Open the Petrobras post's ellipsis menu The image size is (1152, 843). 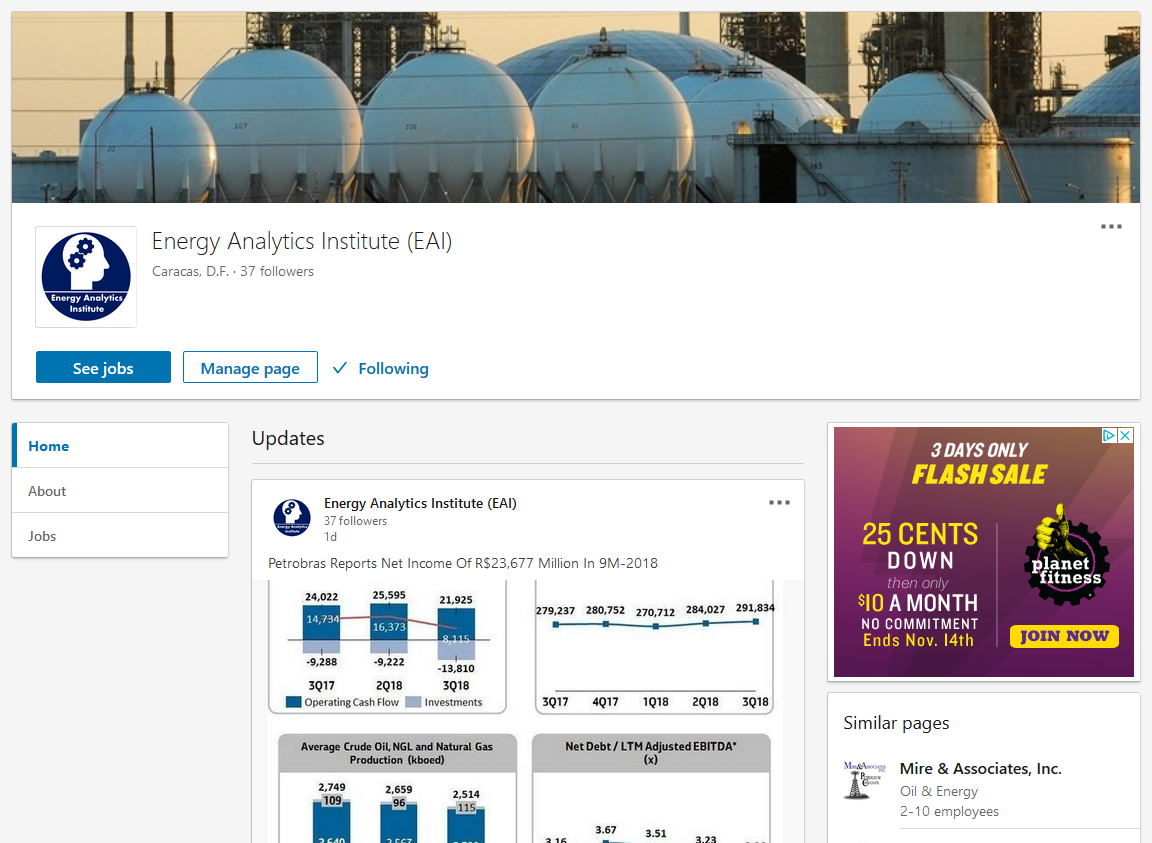[x=779, y=503]
